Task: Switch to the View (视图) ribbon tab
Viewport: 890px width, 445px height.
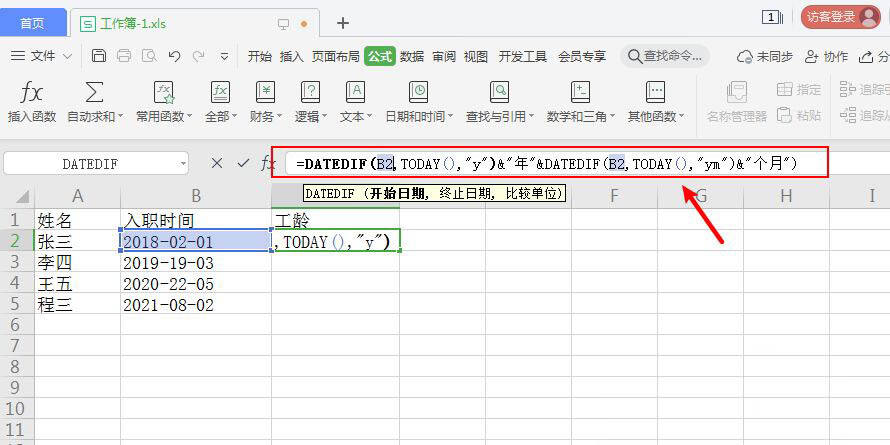Action: (x=476, y=56)
